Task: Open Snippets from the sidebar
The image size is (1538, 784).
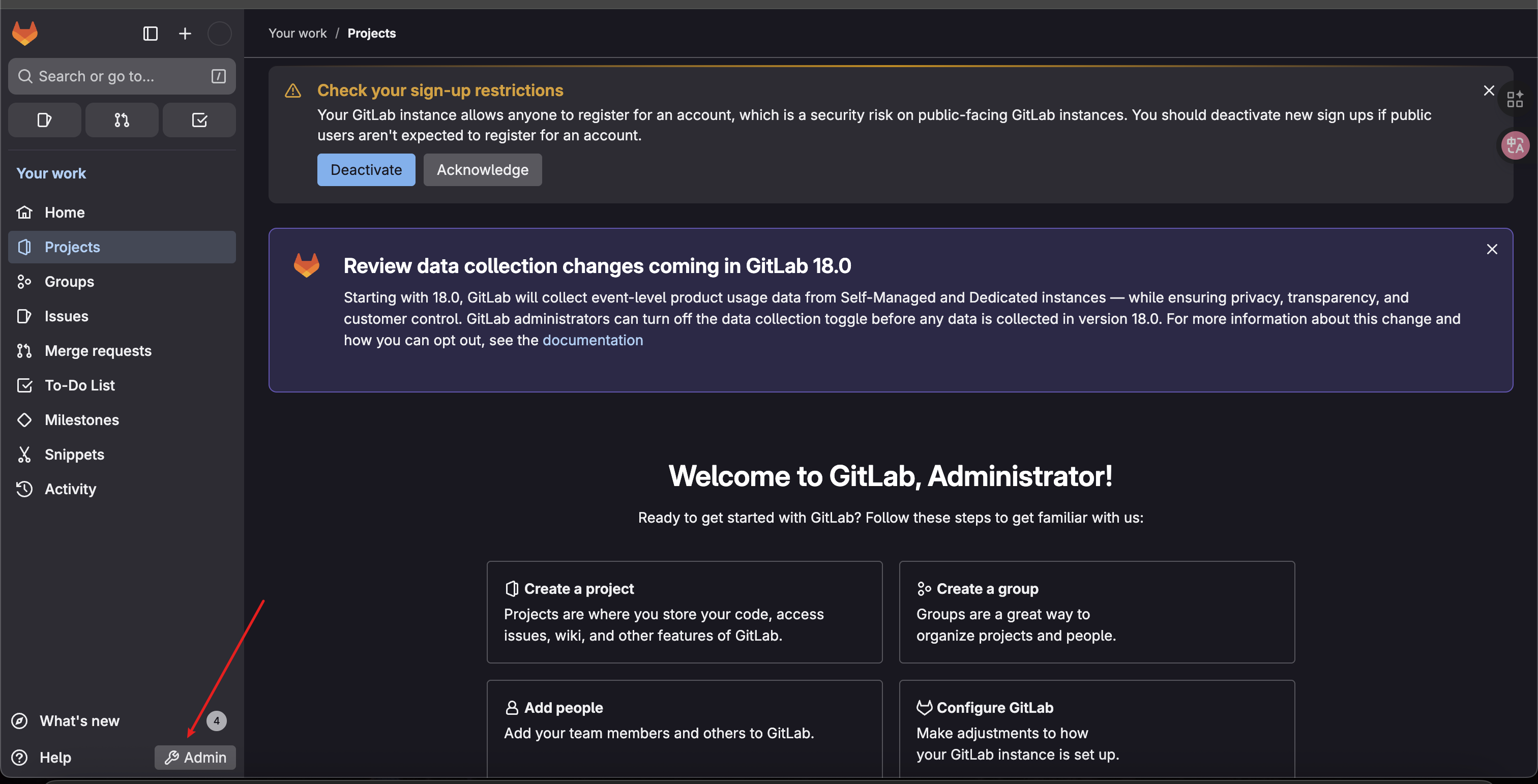Action: (74, 455)
